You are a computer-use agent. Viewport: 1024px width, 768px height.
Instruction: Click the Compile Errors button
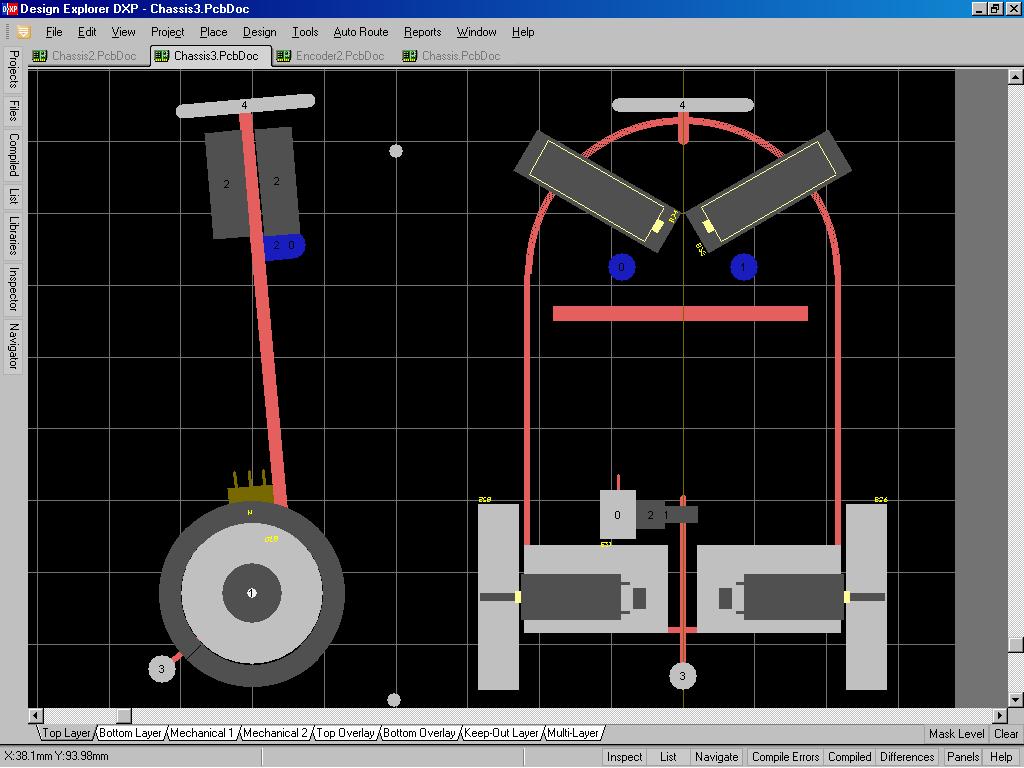point(785,757)
